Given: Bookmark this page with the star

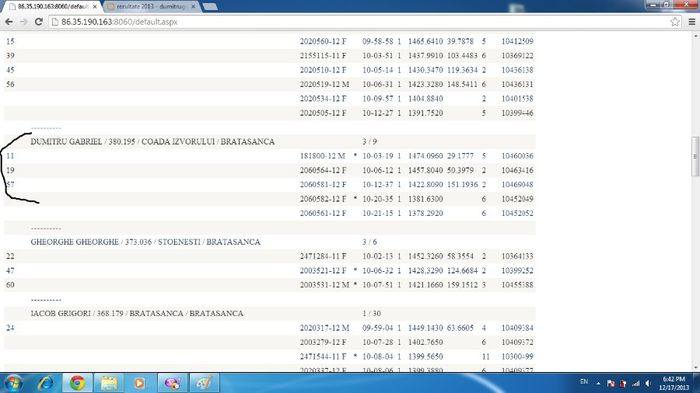Looking at the screenshot, I should [x=675, y=21].
